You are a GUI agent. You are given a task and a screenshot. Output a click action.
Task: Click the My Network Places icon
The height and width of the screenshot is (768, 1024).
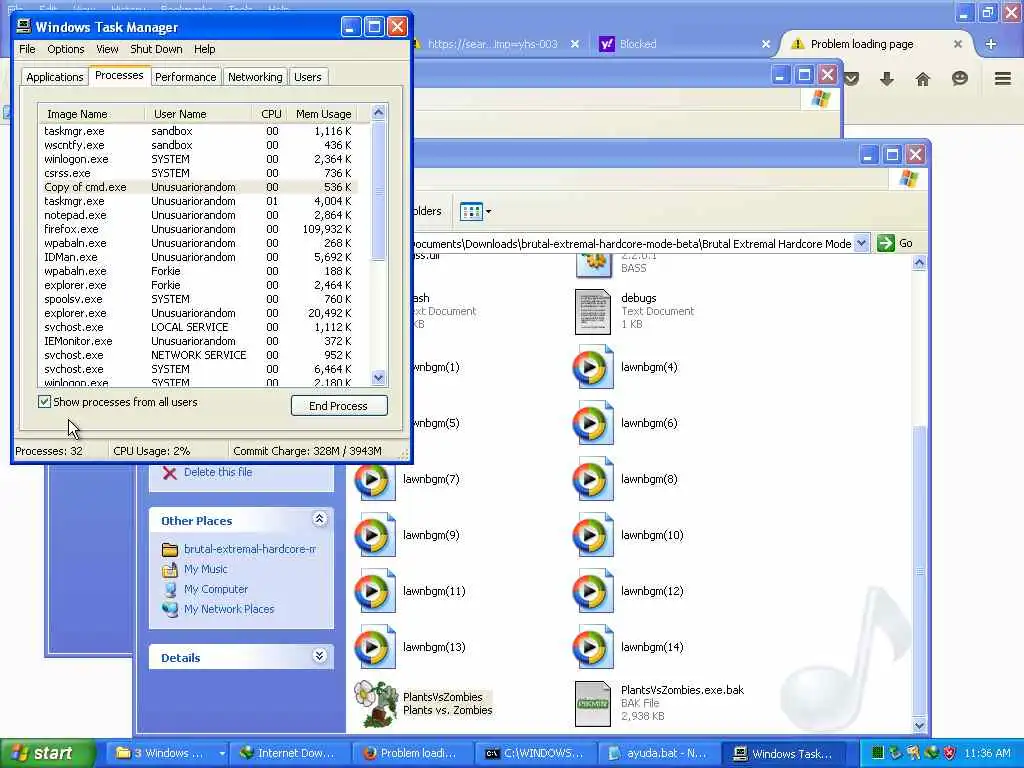click(x=170, y=609)
